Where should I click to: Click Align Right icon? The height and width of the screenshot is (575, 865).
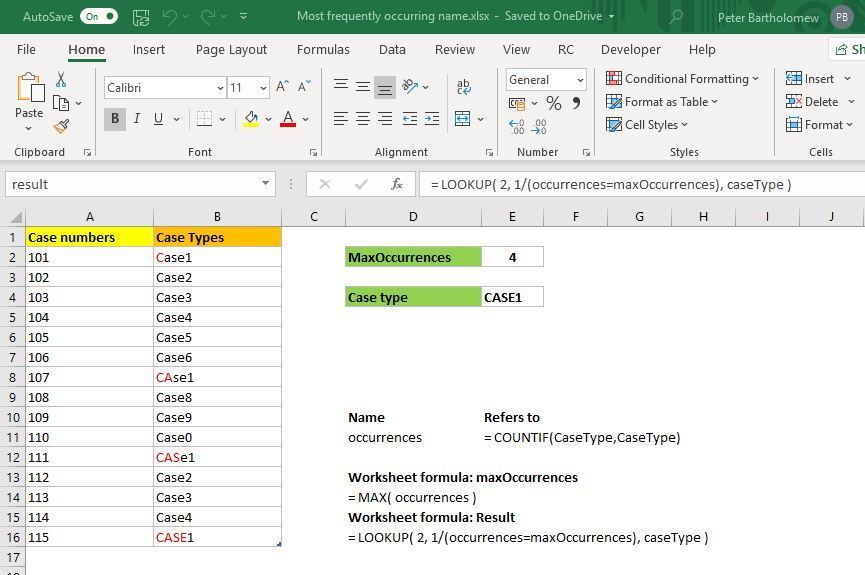[385, 119]
